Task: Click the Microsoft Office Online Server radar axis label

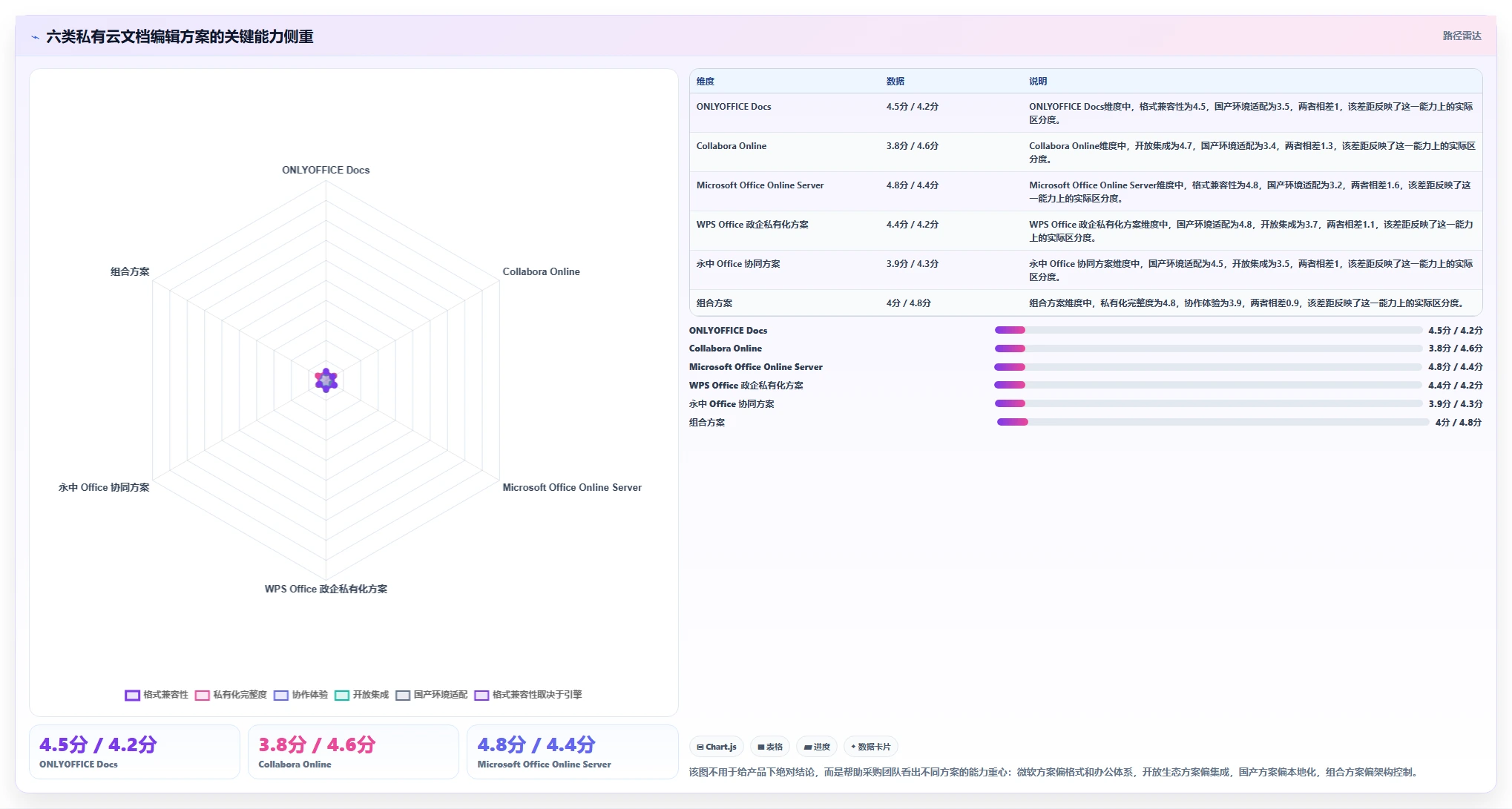Action: (572, 487)
